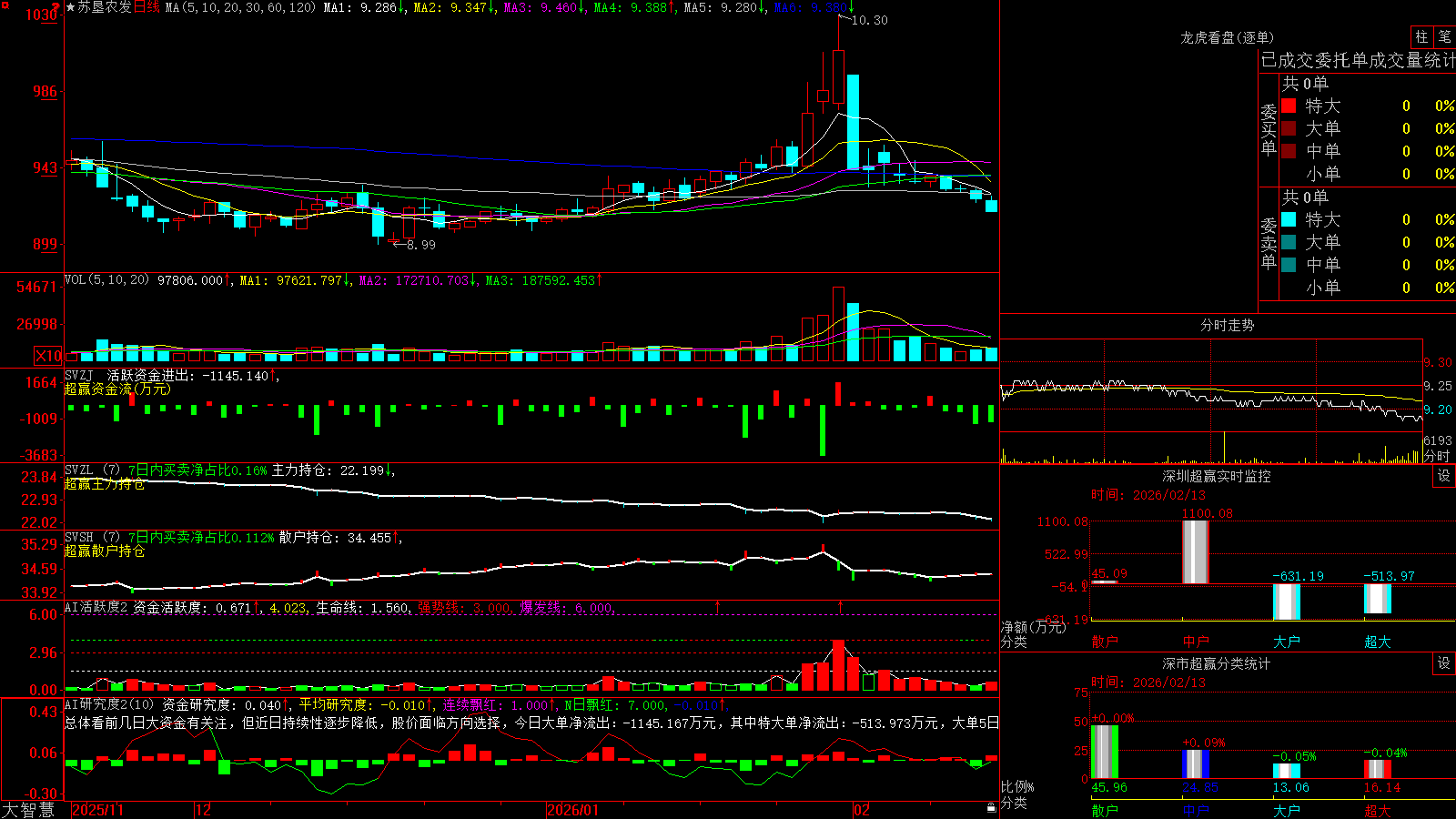Click the 委卖单 section label

coord(1269,243)
